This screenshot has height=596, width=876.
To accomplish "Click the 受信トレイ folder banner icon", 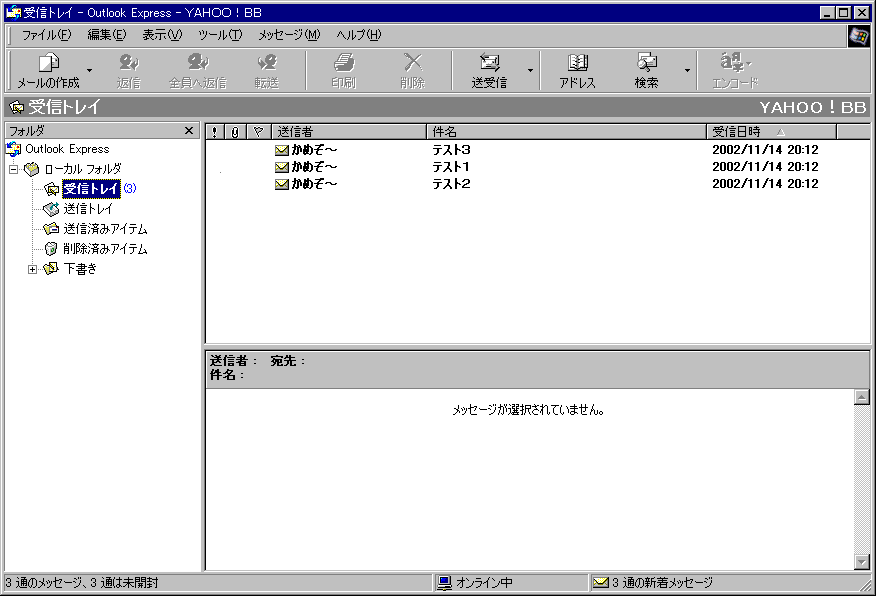I will [17, 107].
